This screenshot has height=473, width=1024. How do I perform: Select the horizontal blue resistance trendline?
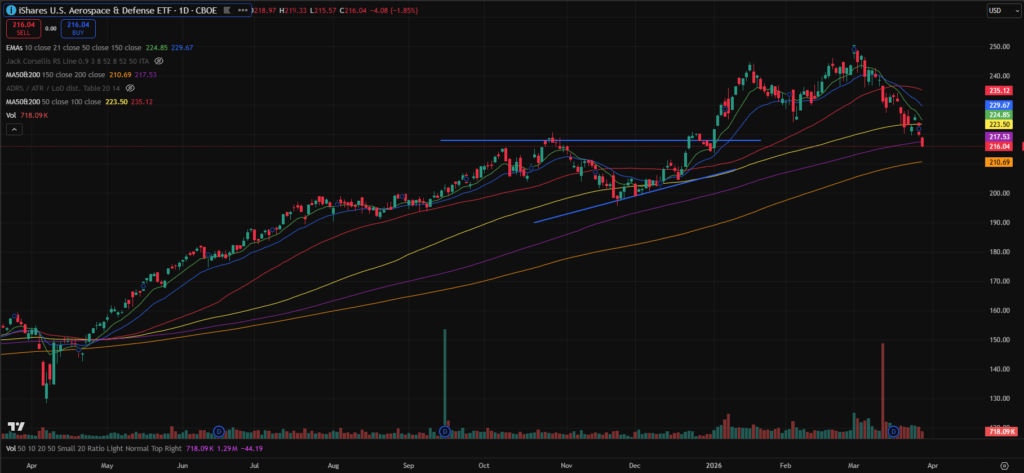click(600, 140)
